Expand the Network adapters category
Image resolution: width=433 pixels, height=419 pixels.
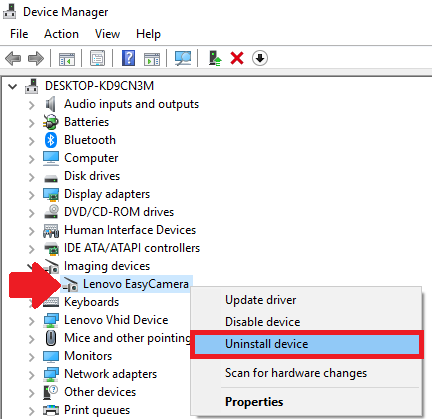coord(32,375)
